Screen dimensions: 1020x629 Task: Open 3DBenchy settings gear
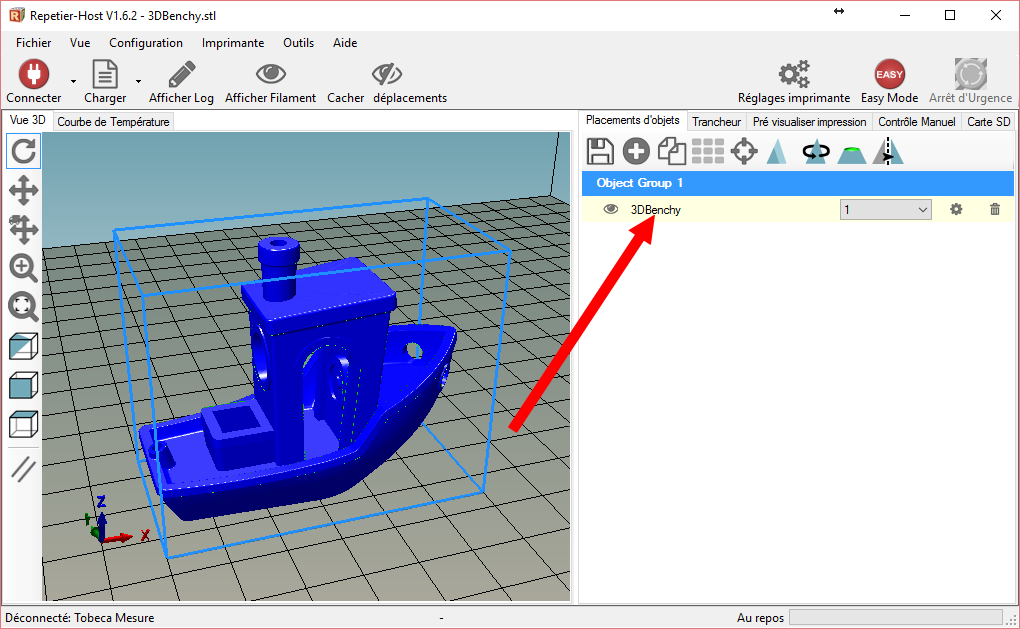click(x=956, y=209)
